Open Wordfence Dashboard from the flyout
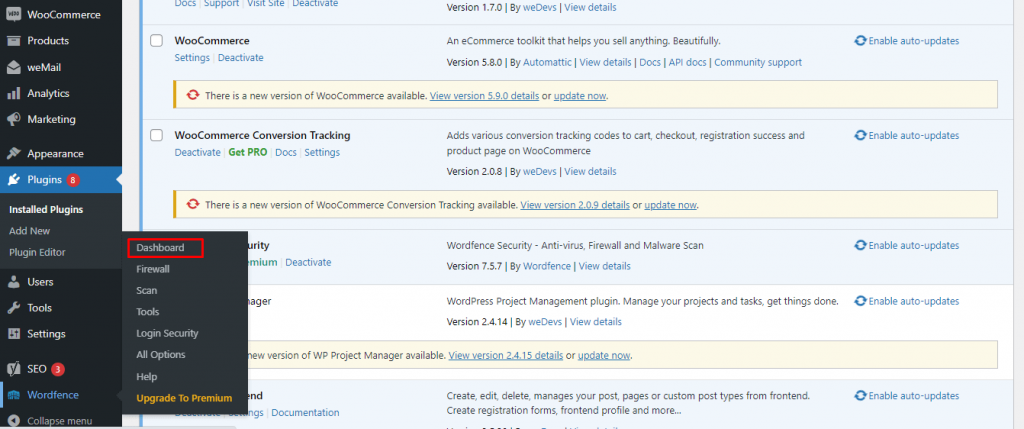1024x429 pixels. coord(161,247)
